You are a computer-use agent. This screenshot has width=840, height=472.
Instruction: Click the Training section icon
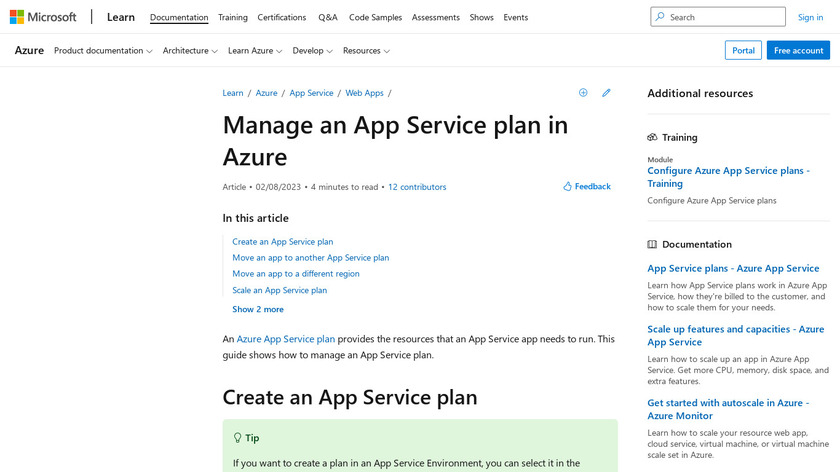(652, 137)
